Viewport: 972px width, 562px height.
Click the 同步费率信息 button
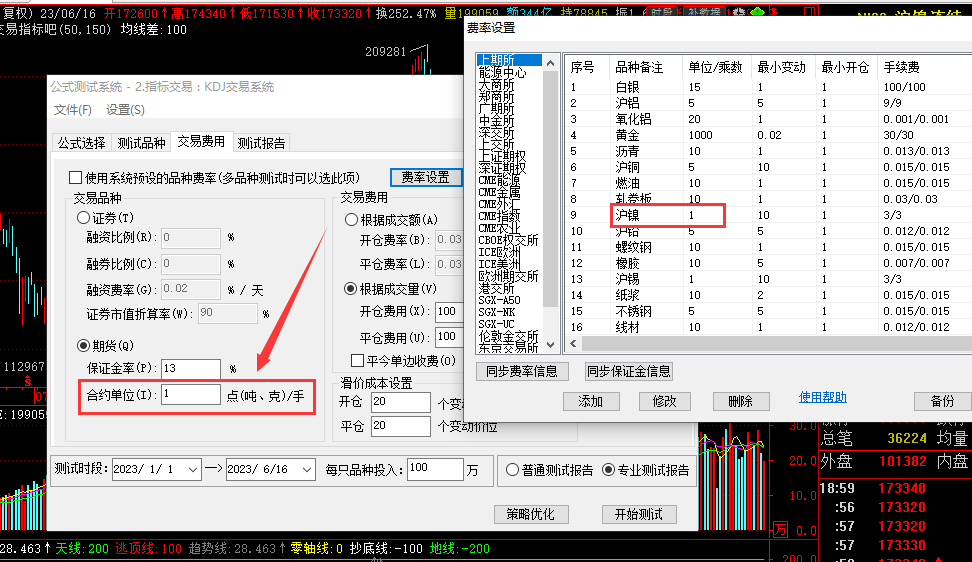(521, 371)
